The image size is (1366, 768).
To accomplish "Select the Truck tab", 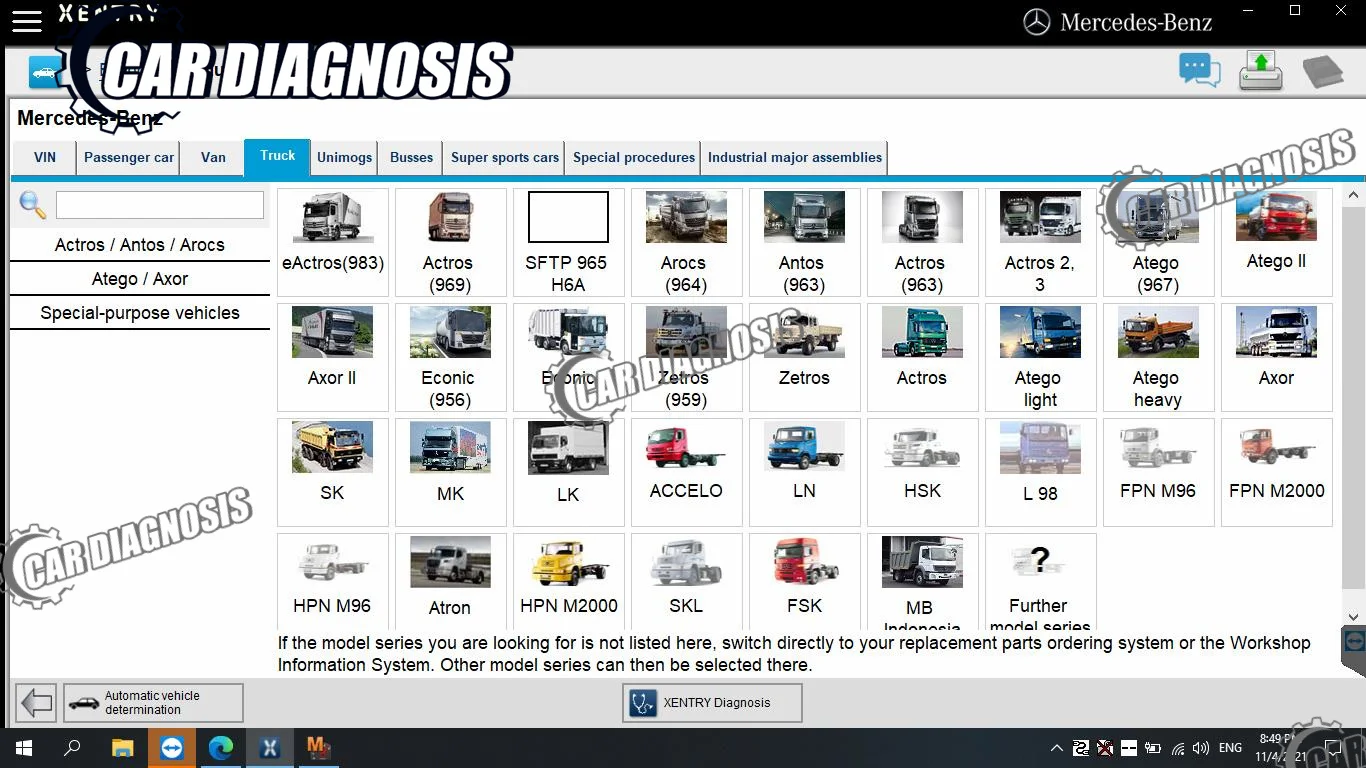I will [x=278, y=157].
